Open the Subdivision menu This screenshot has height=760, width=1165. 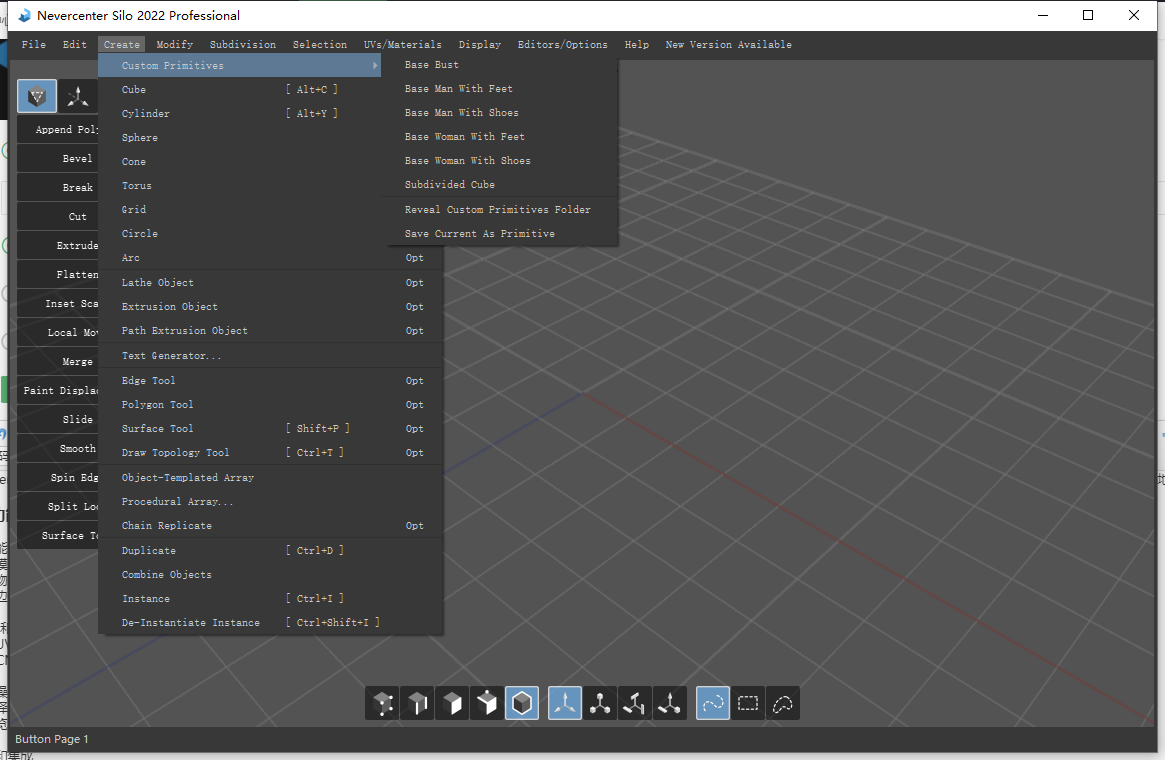click(x=243, y=45)
